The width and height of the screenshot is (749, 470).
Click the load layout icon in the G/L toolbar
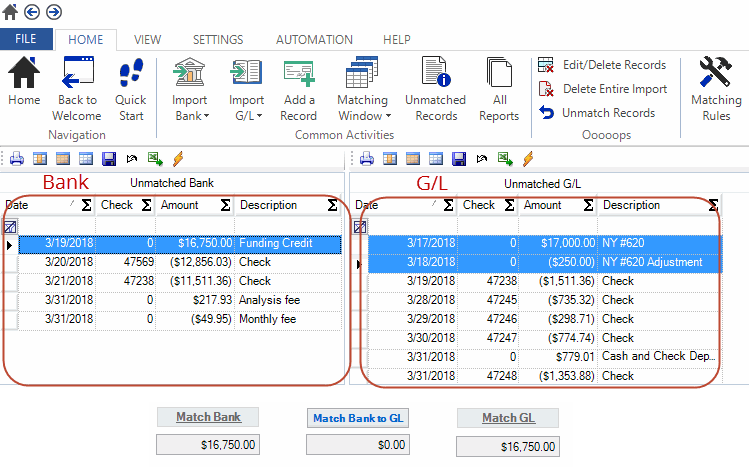pyautogui.click(x=482, y=159)
